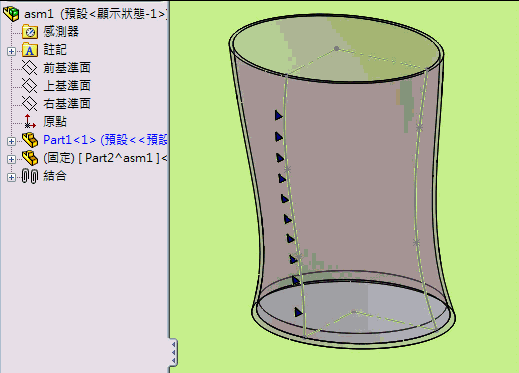Screen dimensions: 519x373
Task: Click the lowest blue arrow on bottom face
Action: point(298,312)
